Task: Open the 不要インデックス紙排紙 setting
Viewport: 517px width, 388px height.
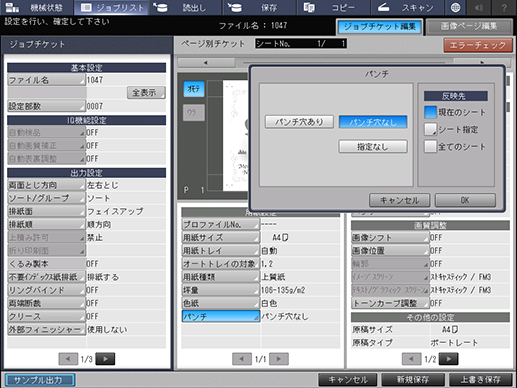Action: tap(46, 277)
